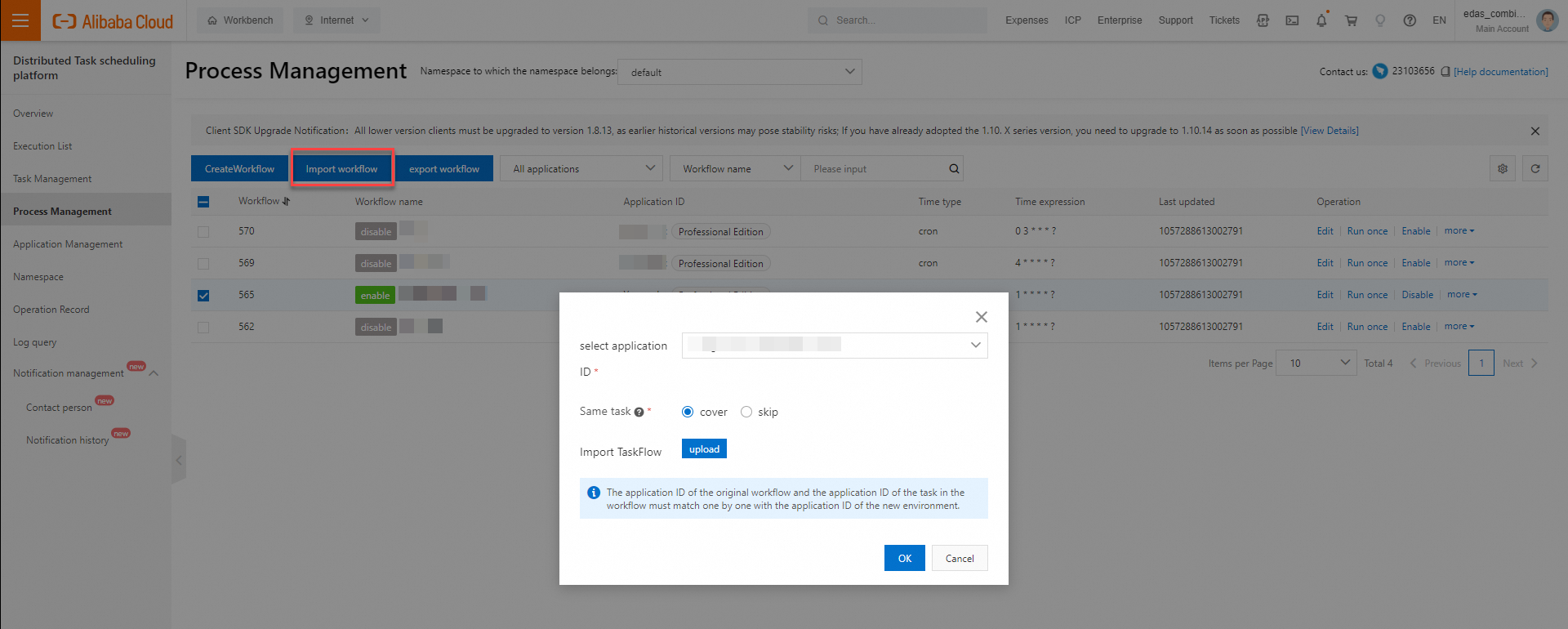1568x629 pixels.
Task: Open the shopping cart
Action: pyautogui.click(x=1351, y=20)
